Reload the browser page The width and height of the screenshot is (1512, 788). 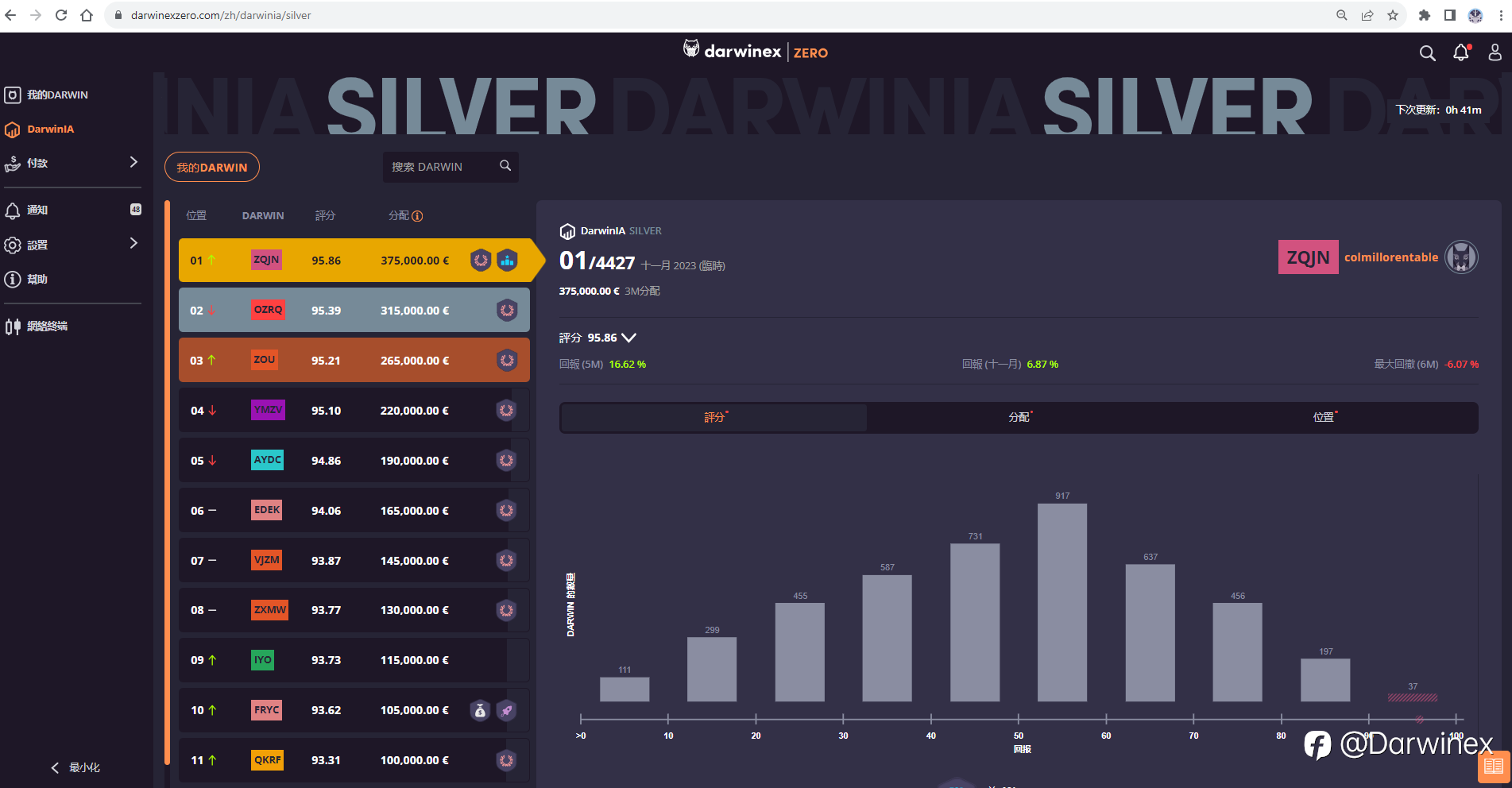click(x=61, y=15)
